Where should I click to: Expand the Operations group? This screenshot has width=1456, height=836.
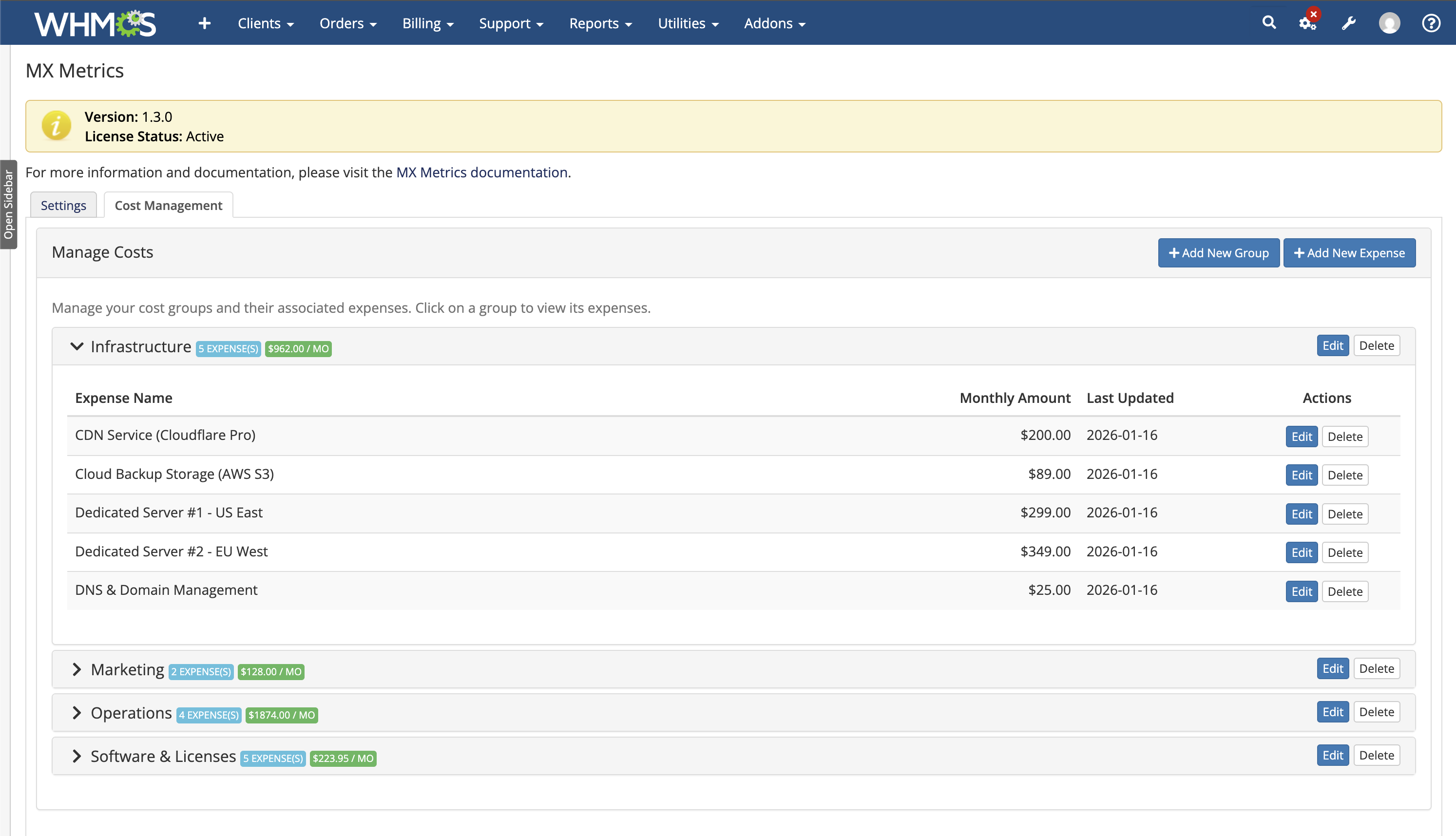tap(77, 713)
